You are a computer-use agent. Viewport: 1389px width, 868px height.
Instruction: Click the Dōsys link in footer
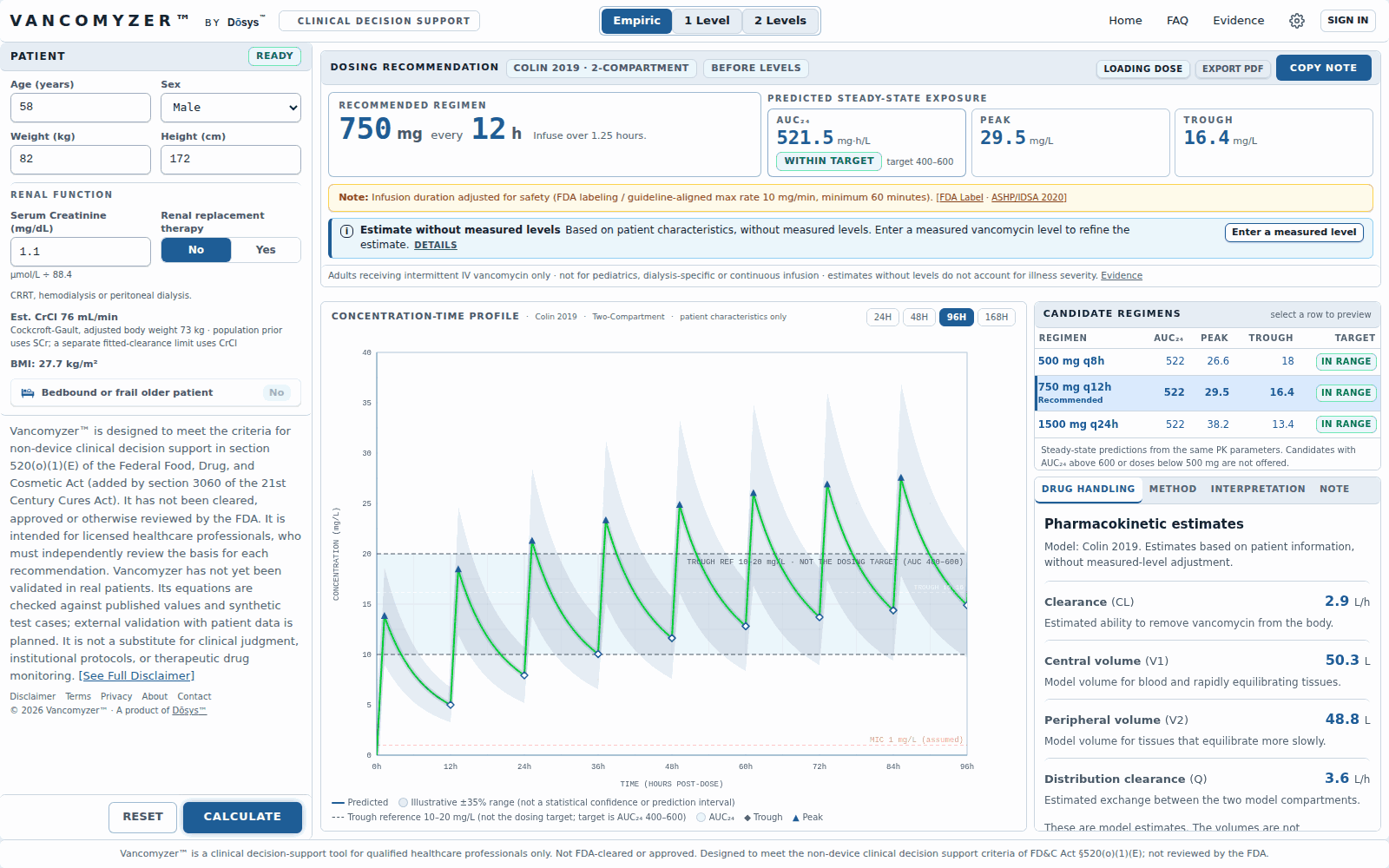[x=188, y=711]
